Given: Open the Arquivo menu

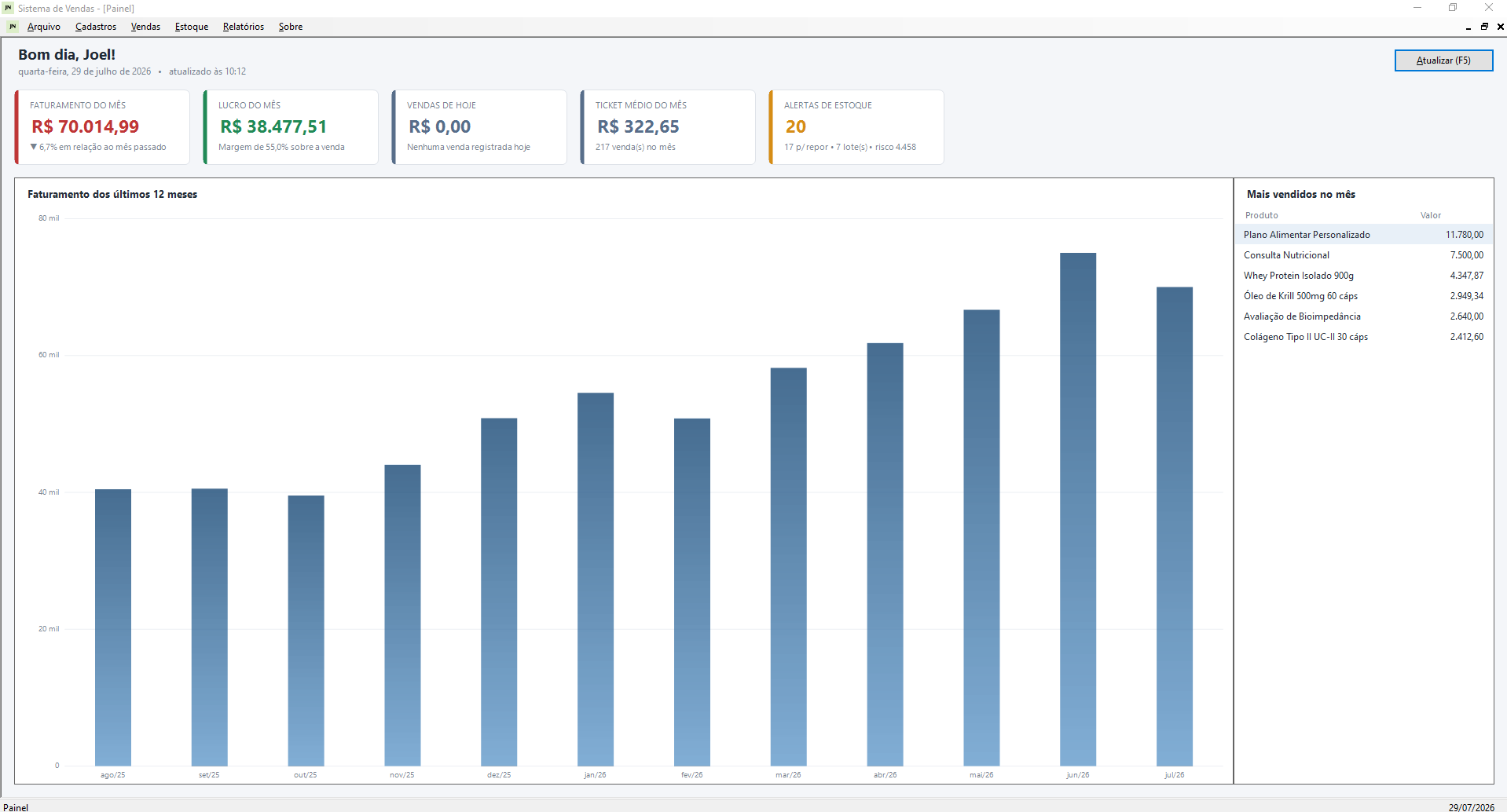Looking at the screenshot, I should [x=44, y=27].
